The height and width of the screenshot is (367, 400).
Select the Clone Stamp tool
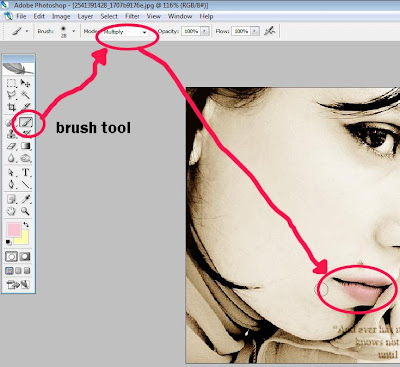click(x=12, y=134)
